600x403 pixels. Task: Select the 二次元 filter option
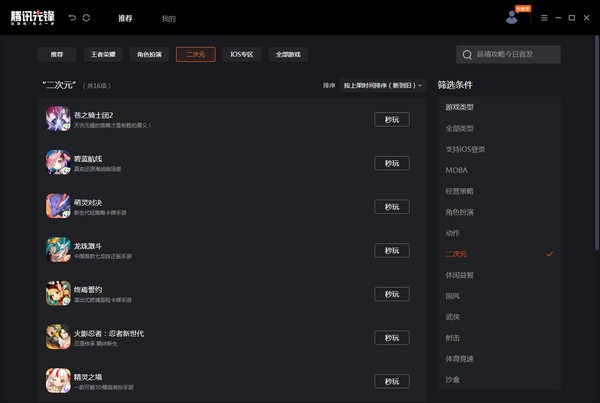point(499,254)
